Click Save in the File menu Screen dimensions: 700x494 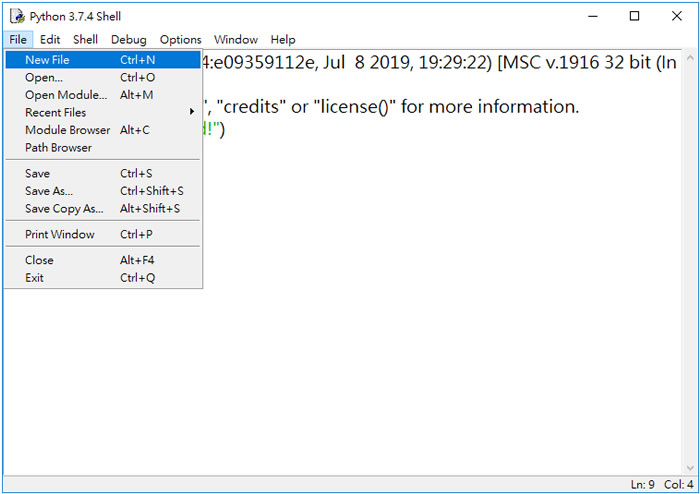point(103,173)
